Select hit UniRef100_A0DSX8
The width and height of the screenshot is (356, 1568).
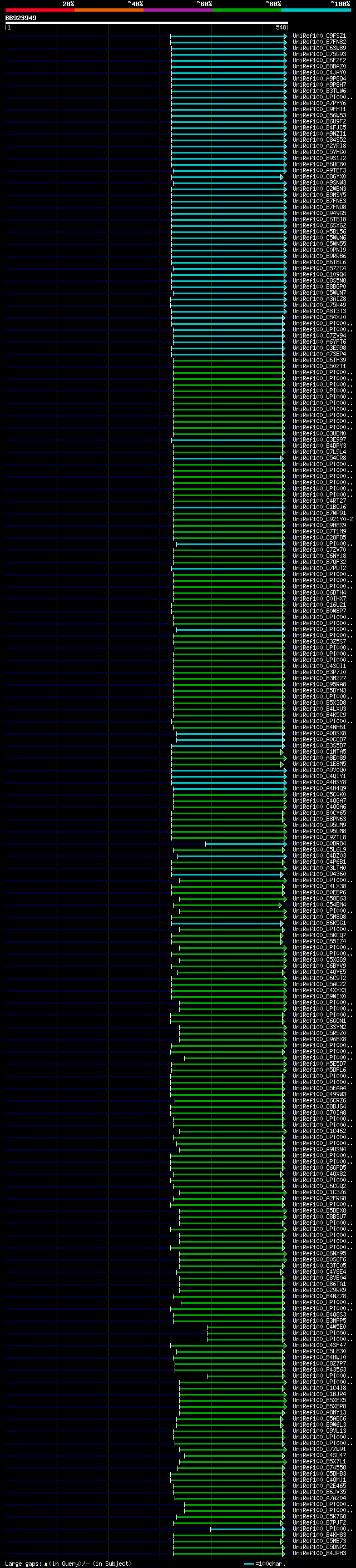pyautogui.click(x=319, y=734)
